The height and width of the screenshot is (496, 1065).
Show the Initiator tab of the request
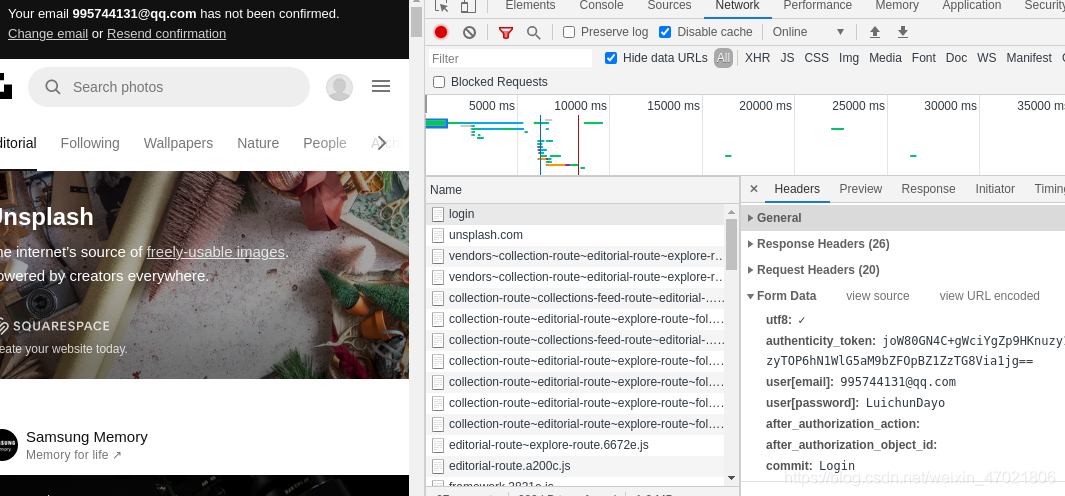995,189
